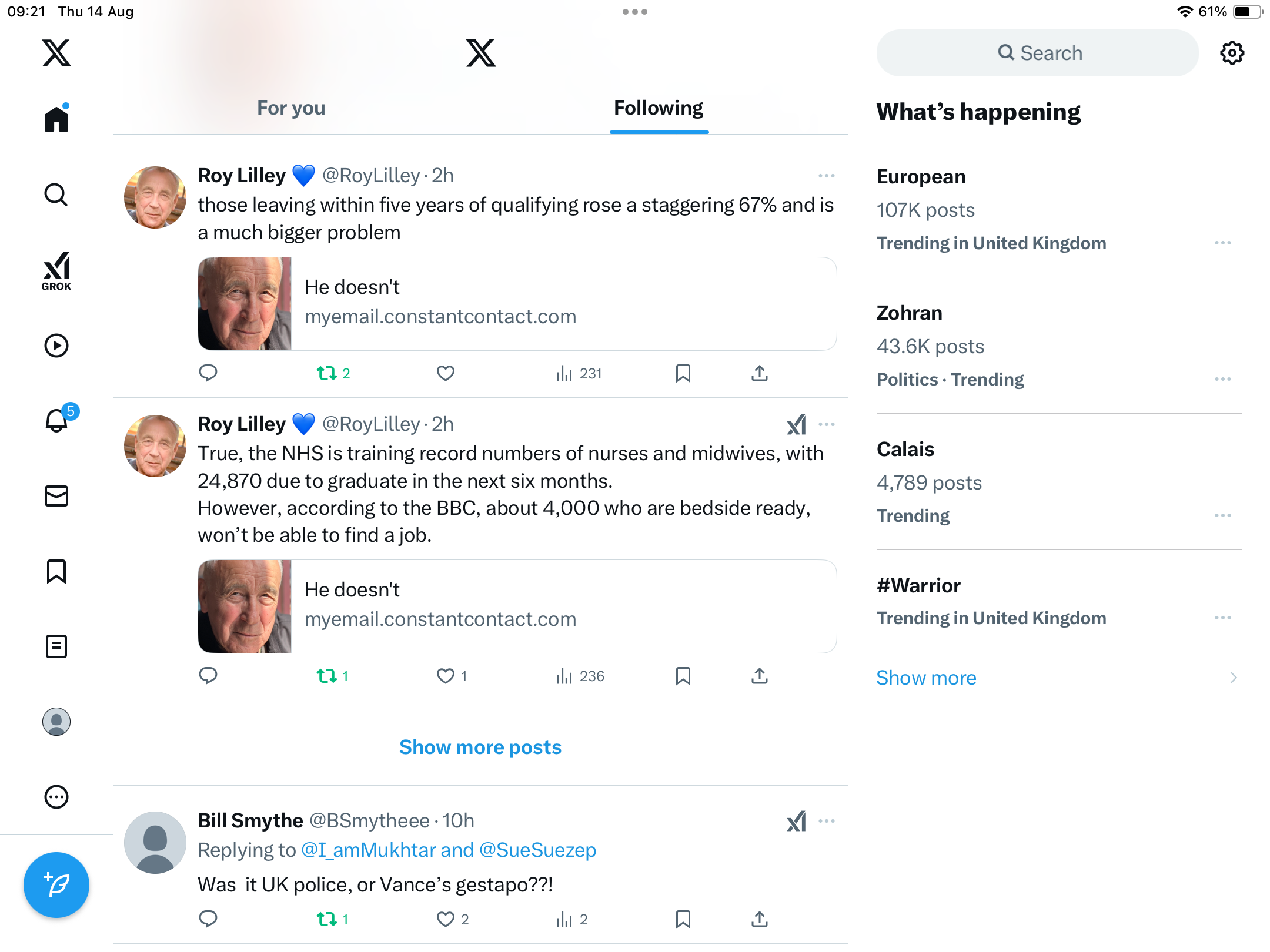Click Show more under What's happening
The width and height of the screenshot is (1270, 952).
[x=926, y=678]
